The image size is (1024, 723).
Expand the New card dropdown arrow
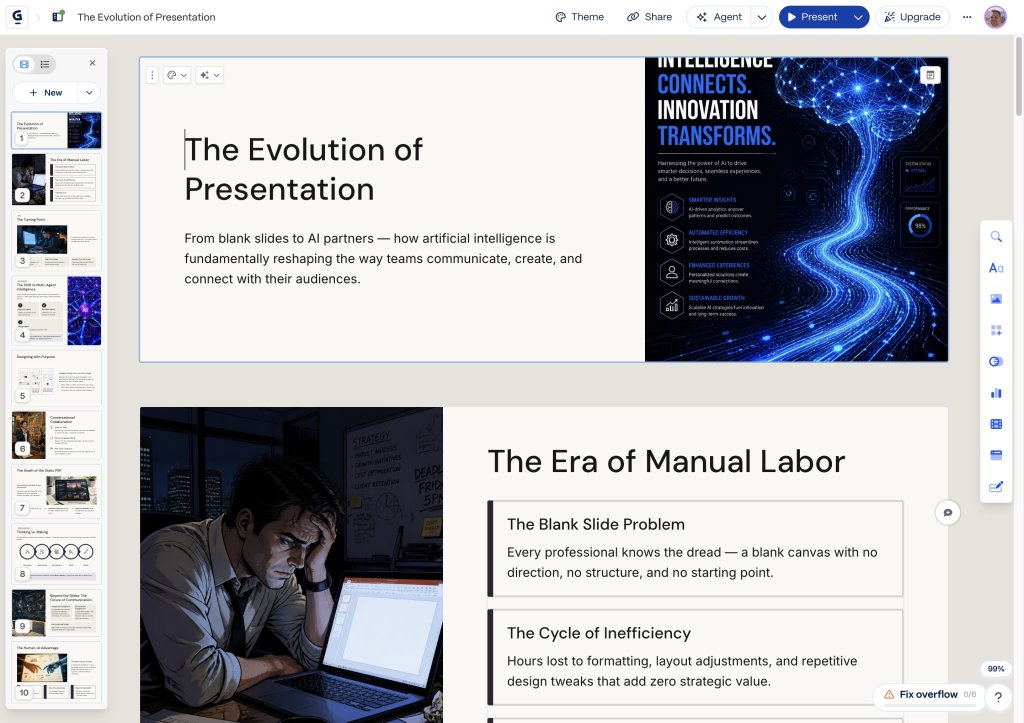pos(89,93)
